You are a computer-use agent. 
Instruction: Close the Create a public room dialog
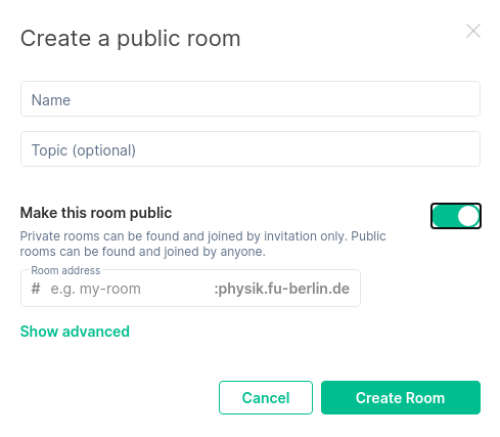[x=473, y=31]
